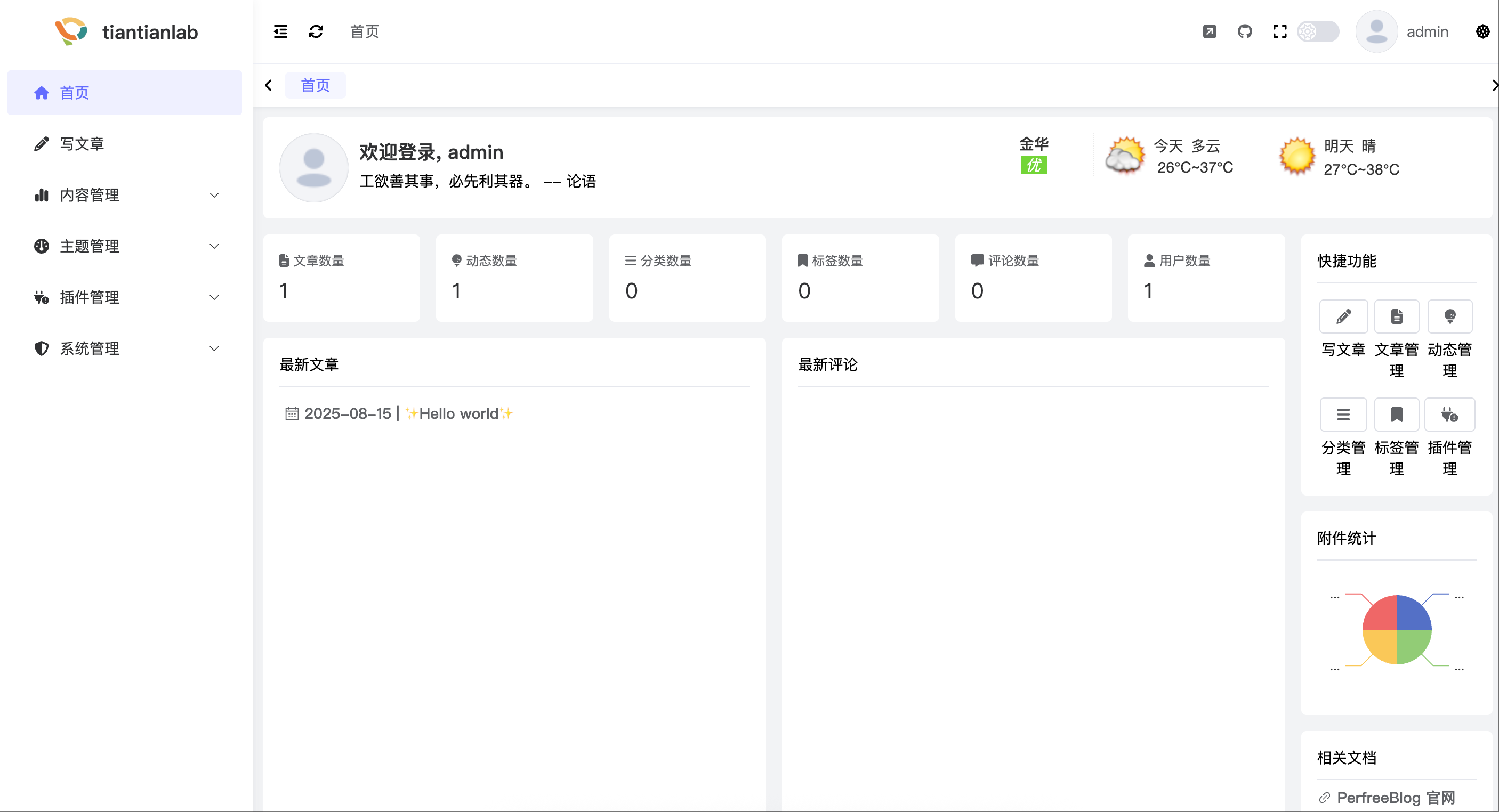Select the 首页 page tab
The image size is (1499, 812).
(316, 85)
